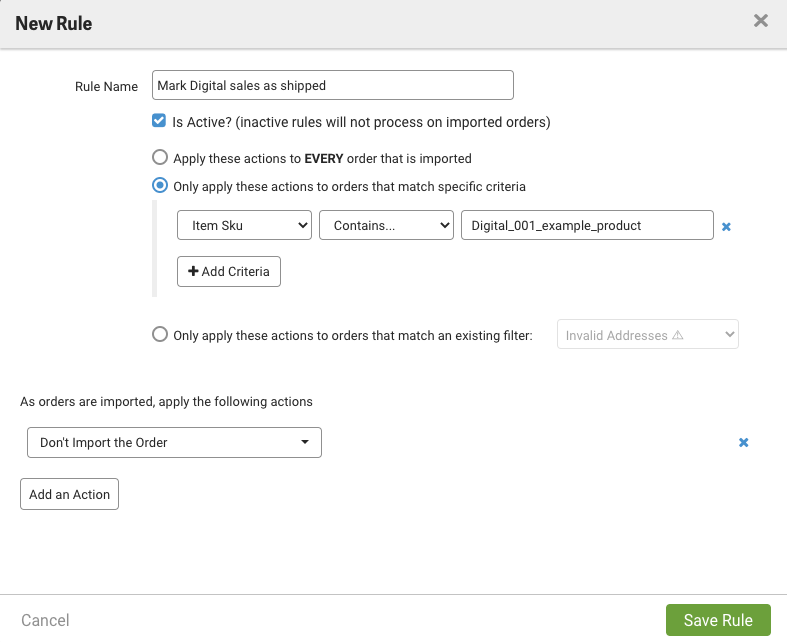Open the Item Sku field dropdown
Image resolution: width=787 pixels, height=642 pixels.
tap(244, 226)
